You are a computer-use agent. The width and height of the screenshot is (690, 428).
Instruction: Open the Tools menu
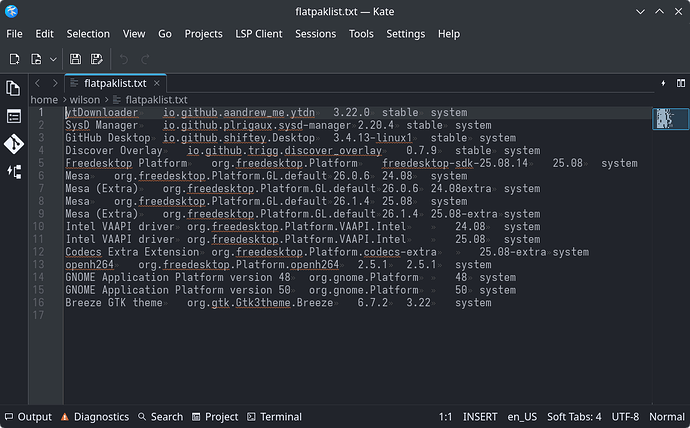[x=361, y=34]
